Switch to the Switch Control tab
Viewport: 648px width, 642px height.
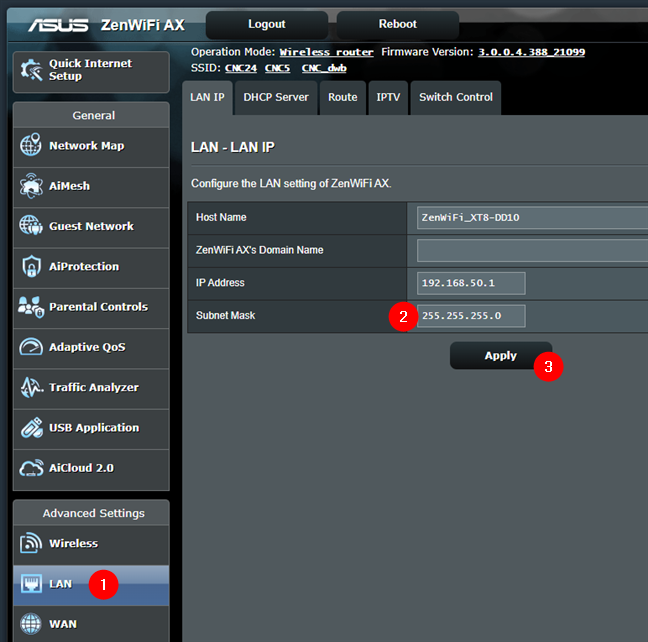(456, 98)
